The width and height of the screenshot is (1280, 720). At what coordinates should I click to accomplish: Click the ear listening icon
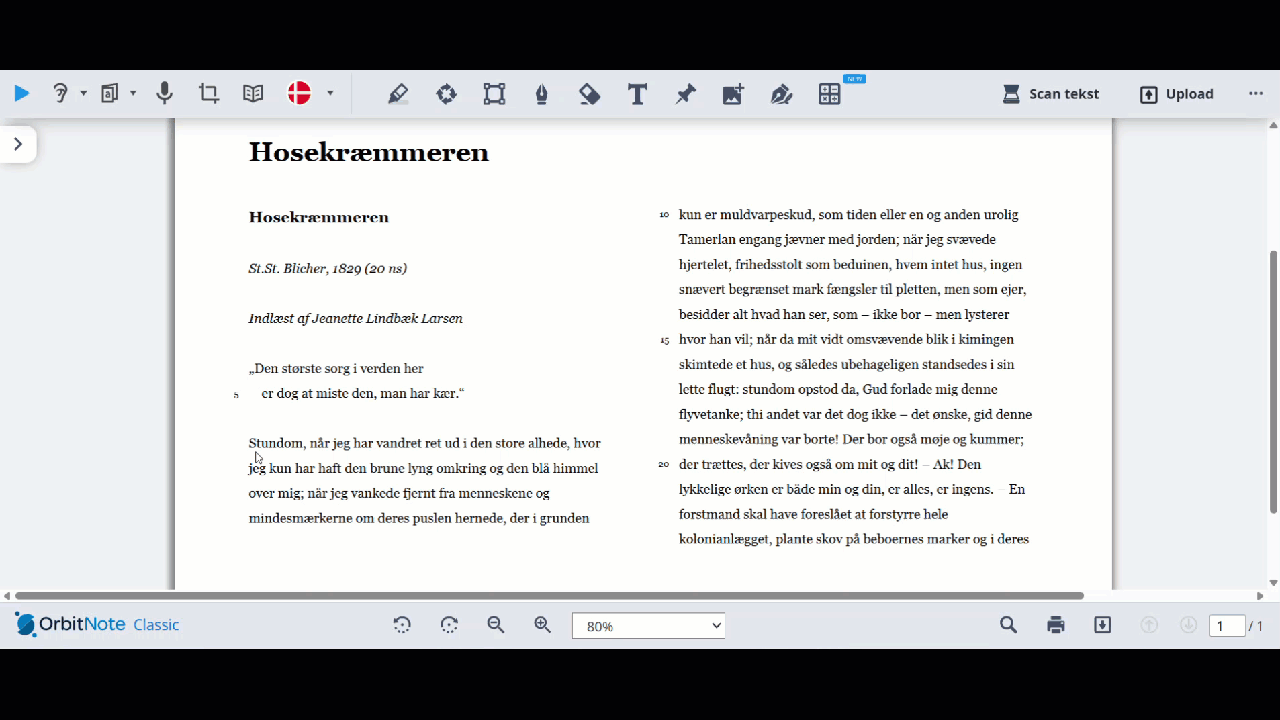pyautogui.click(x=60, y=94)
